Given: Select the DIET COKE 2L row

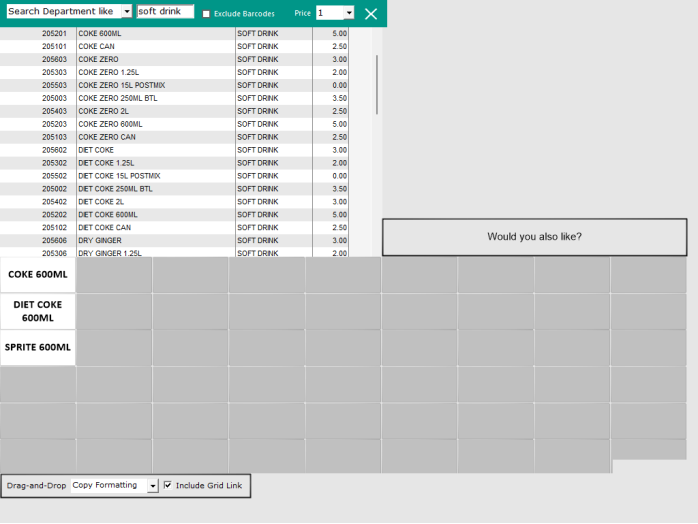Looking at the screenshot, I should [174, 202].
